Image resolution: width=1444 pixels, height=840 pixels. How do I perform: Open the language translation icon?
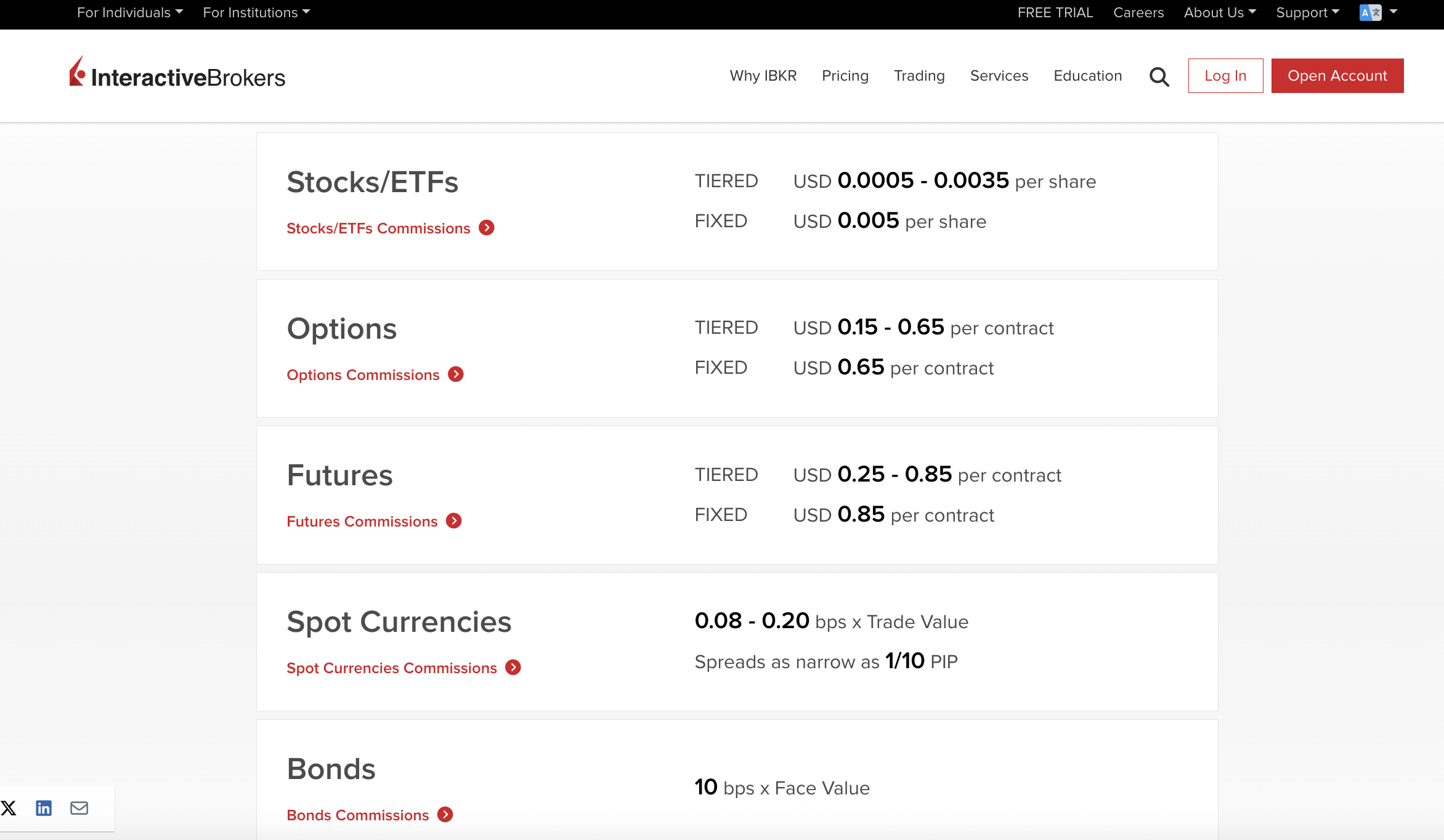click(x=1371, y=12)
